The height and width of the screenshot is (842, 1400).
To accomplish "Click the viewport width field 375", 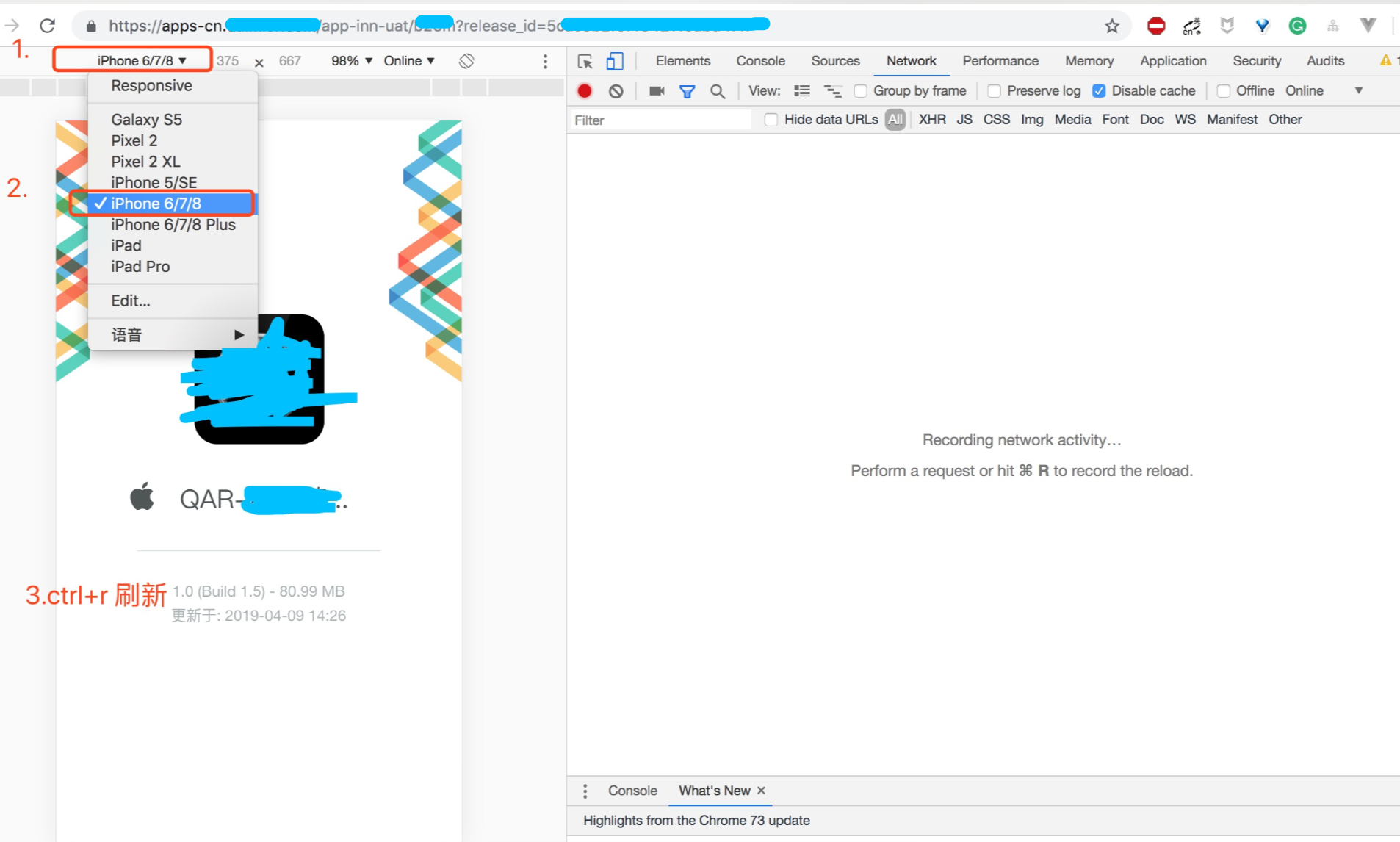I will (228, 61).
